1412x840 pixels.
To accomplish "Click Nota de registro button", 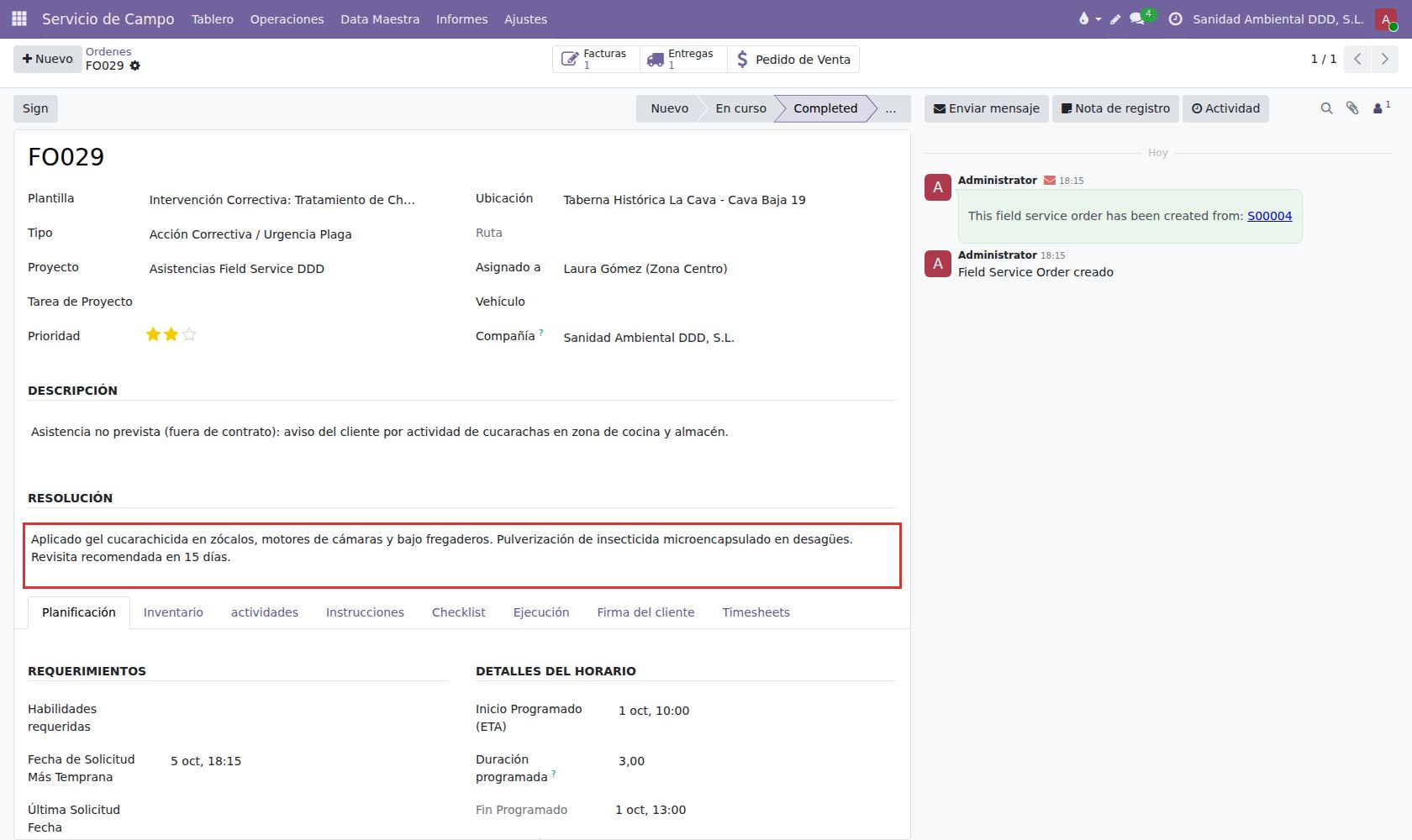I will [x=1115, y=108].
